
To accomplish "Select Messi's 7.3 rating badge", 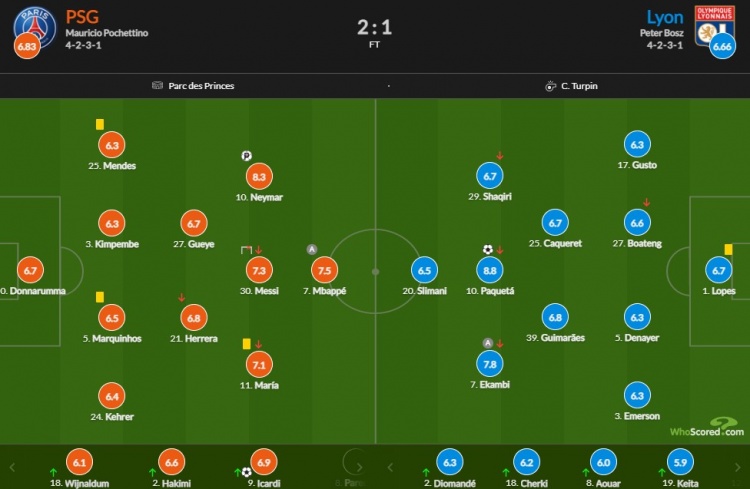I will (x=258, y=270).
